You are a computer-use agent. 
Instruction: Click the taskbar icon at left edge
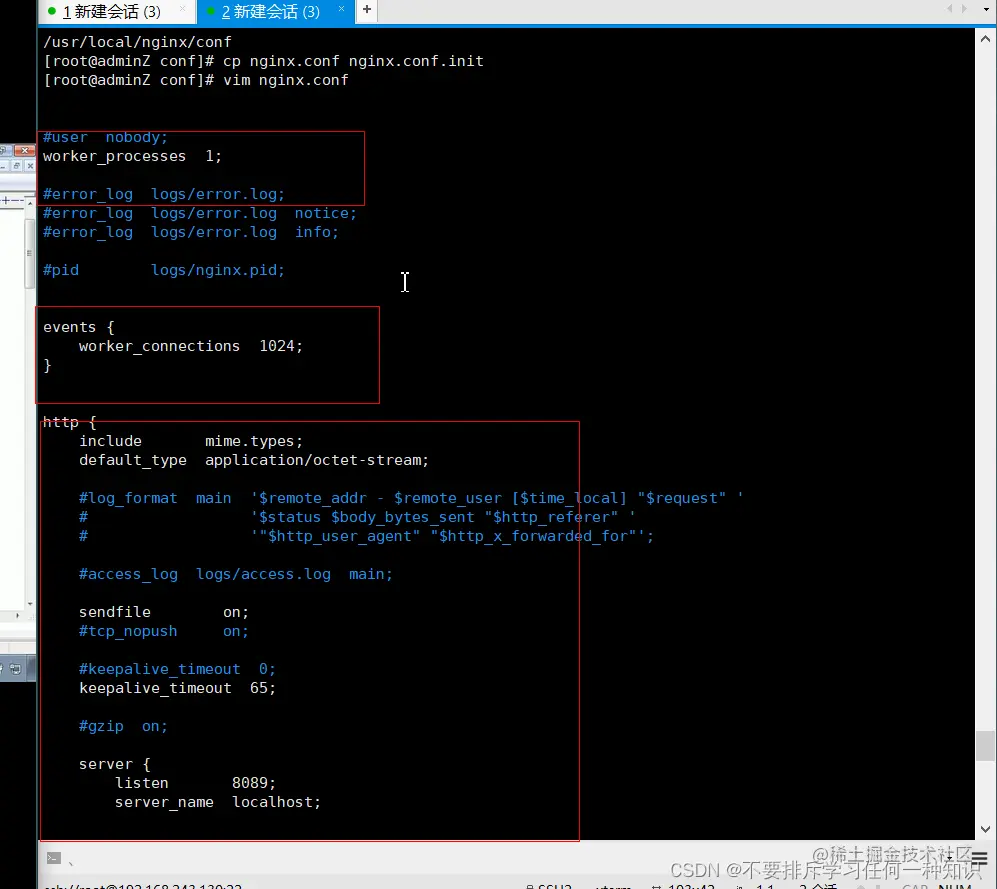point(15,669)
